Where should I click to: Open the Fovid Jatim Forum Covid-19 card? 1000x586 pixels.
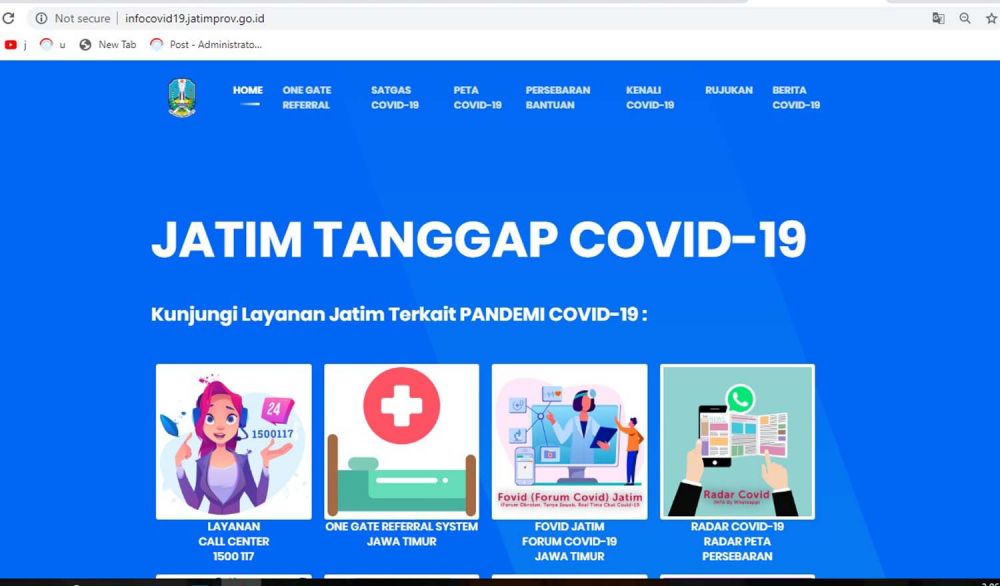tap(569, 442)
